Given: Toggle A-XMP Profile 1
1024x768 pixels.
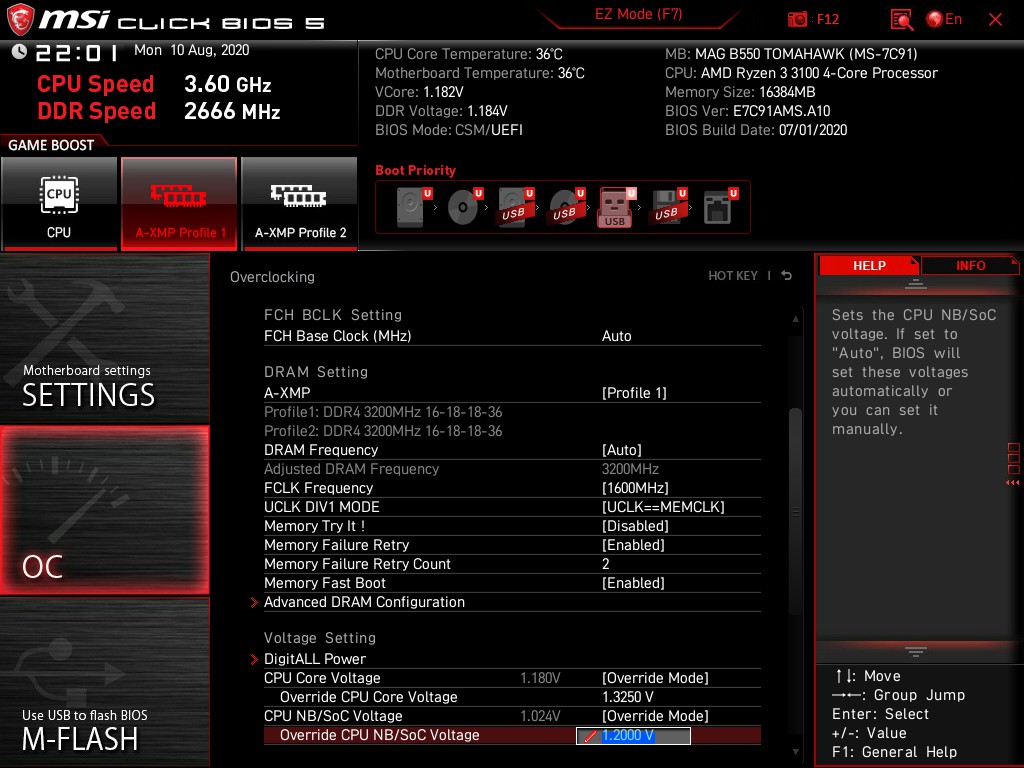Looking at the screenshot, I should 179,203.
